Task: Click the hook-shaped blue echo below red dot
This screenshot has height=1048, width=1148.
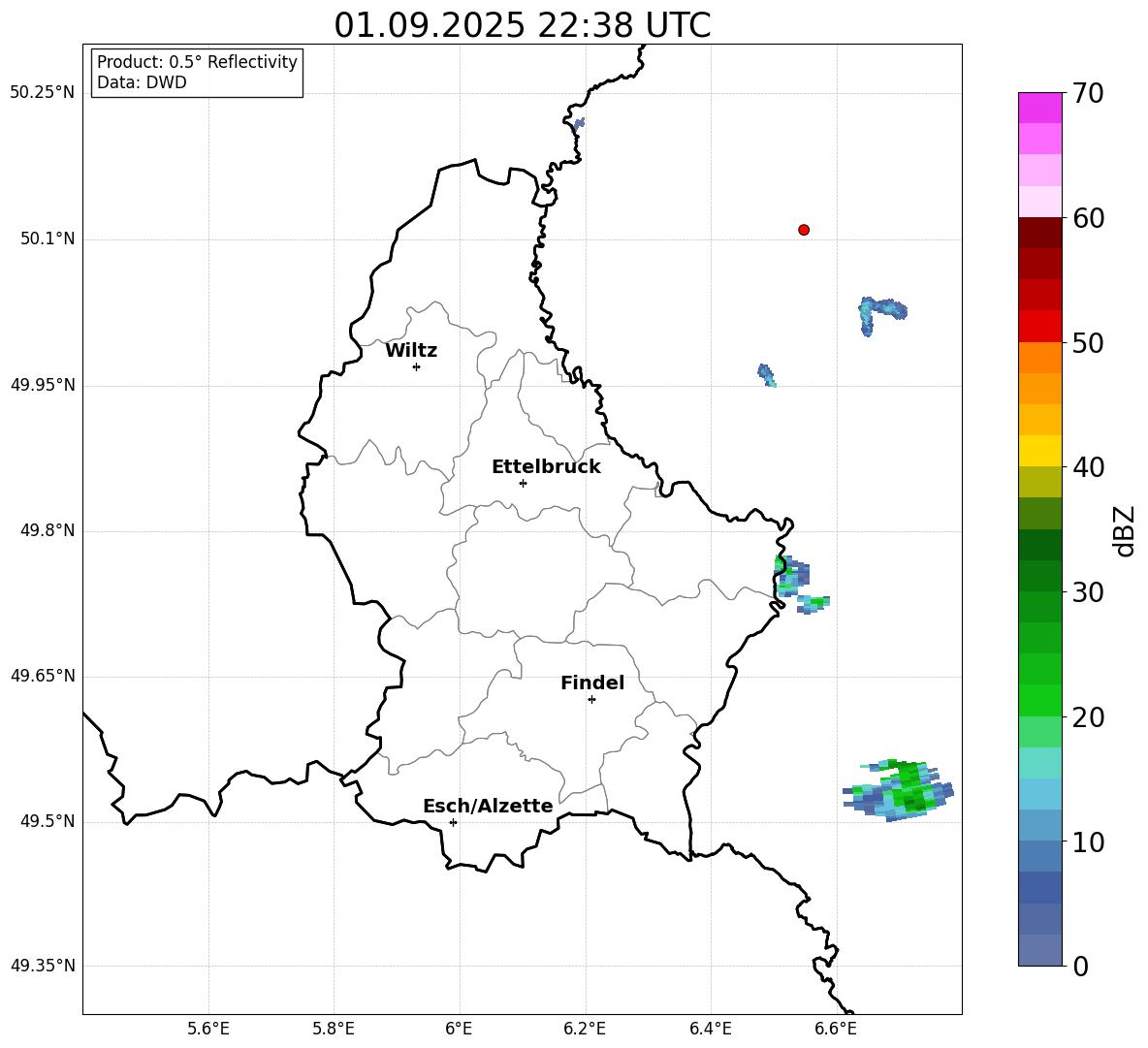Action: 882,315
